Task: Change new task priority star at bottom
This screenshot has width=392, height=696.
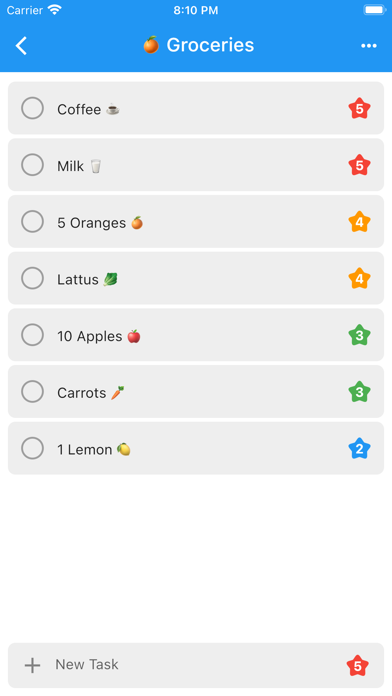Action: (x=357, y=666)
